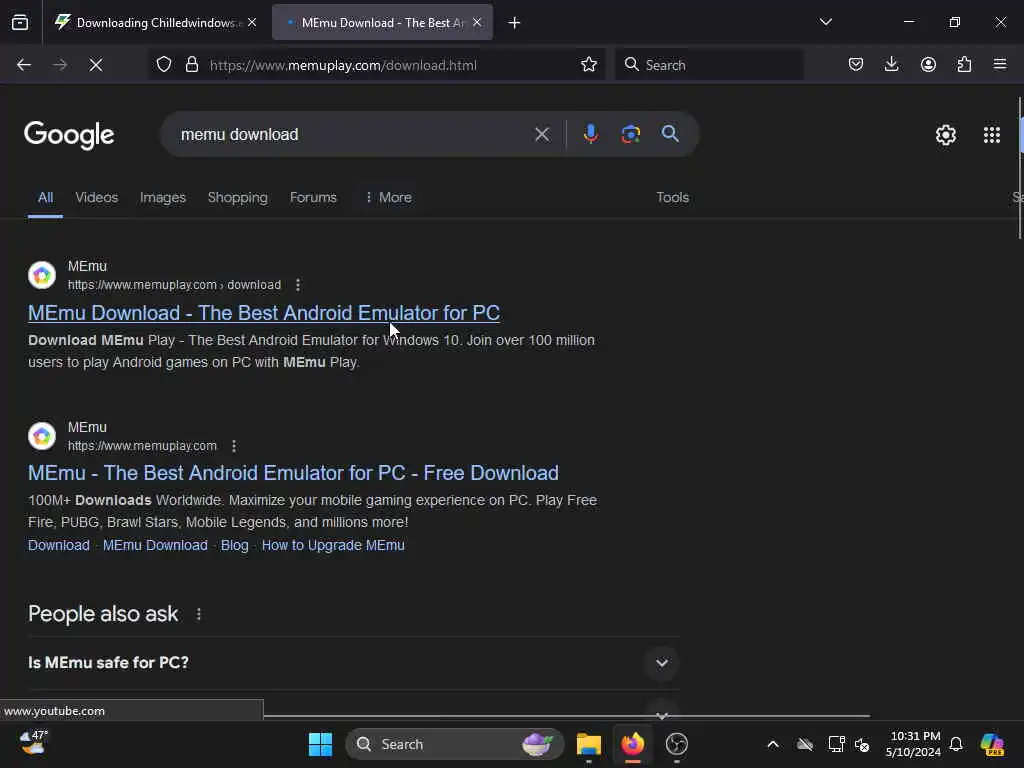
Task: Switch to Images results
Action: 163,197
